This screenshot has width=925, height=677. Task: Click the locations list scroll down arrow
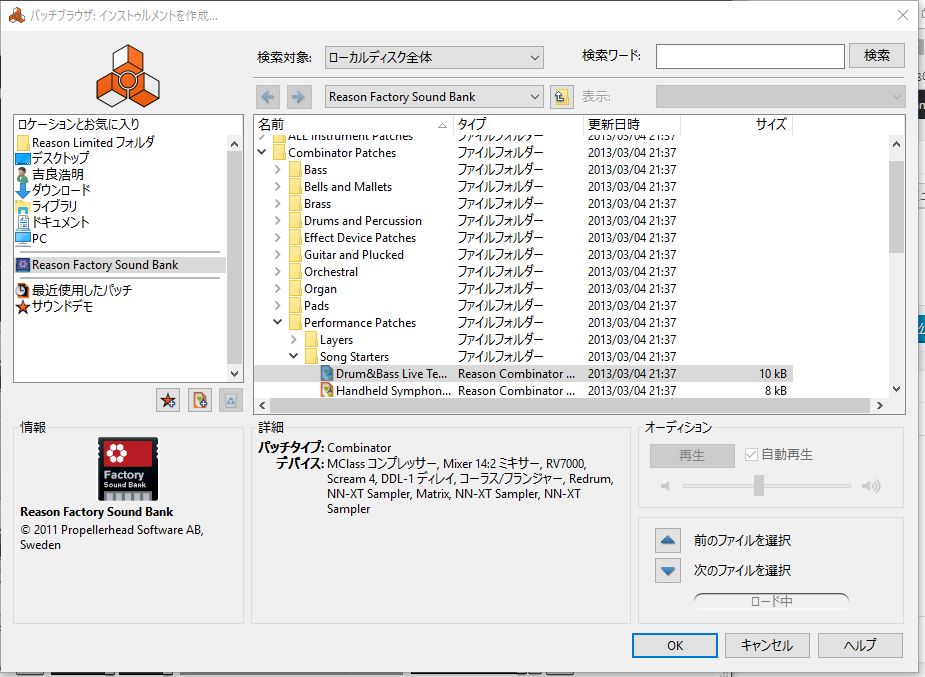coord(234,374)
